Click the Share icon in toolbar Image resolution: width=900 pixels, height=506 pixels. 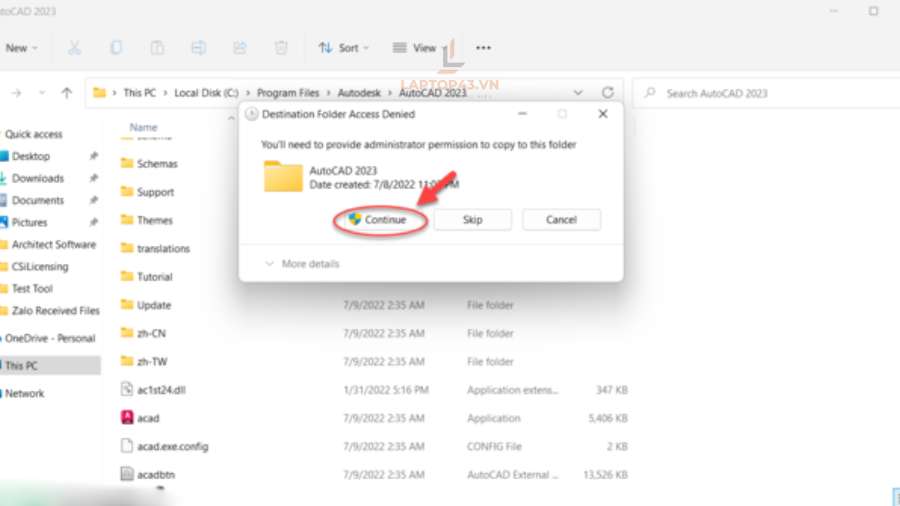pos(240,48)
